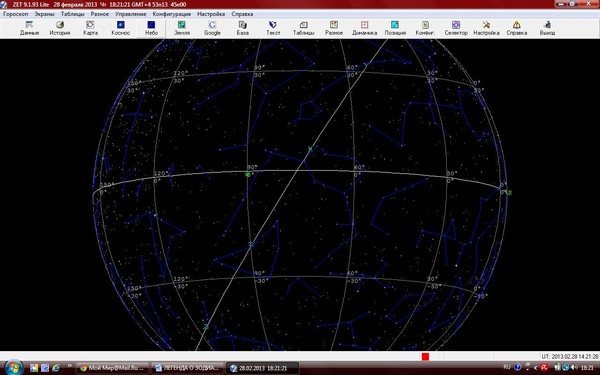Open the Селектор toolbar icon

(x=456, y=28)
